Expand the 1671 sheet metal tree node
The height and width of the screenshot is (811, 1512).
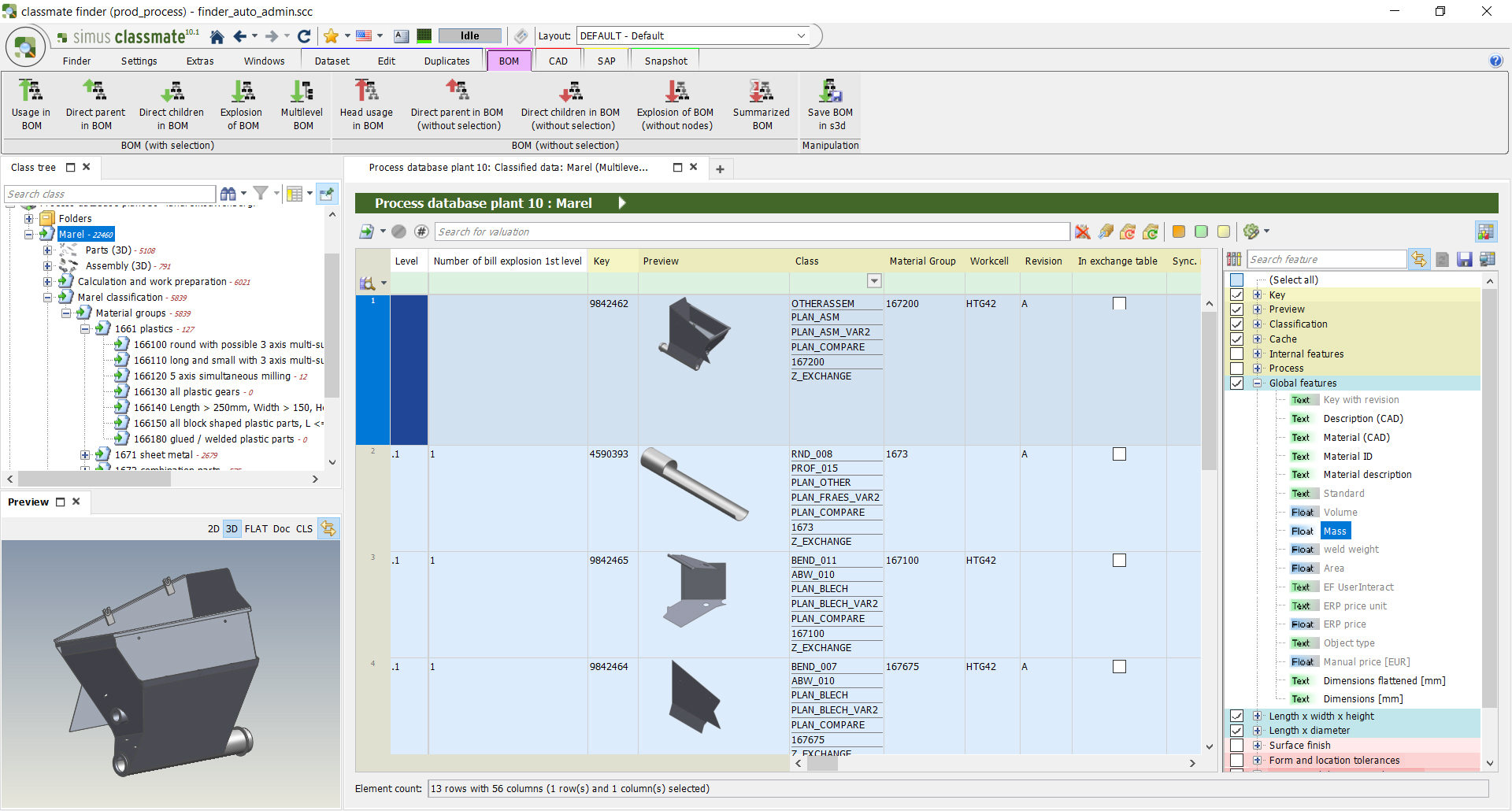[85, 455]
